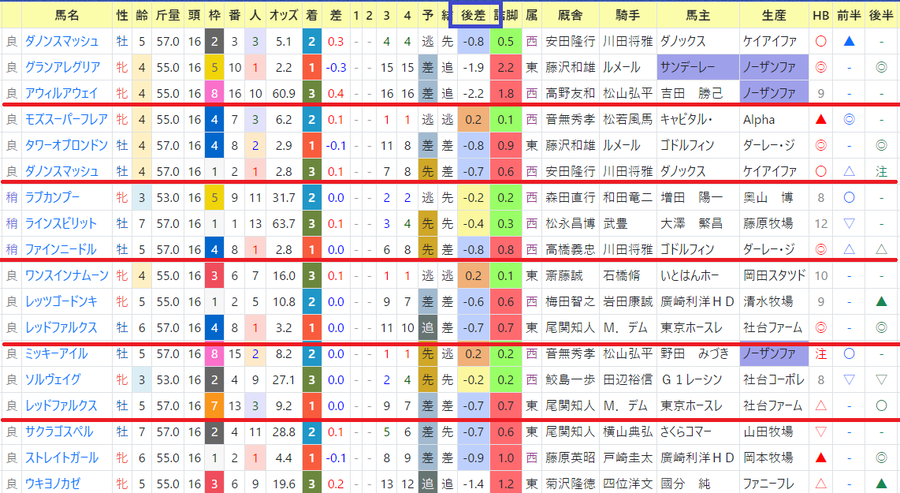The image size is (900, 493).
Task: Click the 後半 column header
Action: pyautogui.click(x=882, y=15)
